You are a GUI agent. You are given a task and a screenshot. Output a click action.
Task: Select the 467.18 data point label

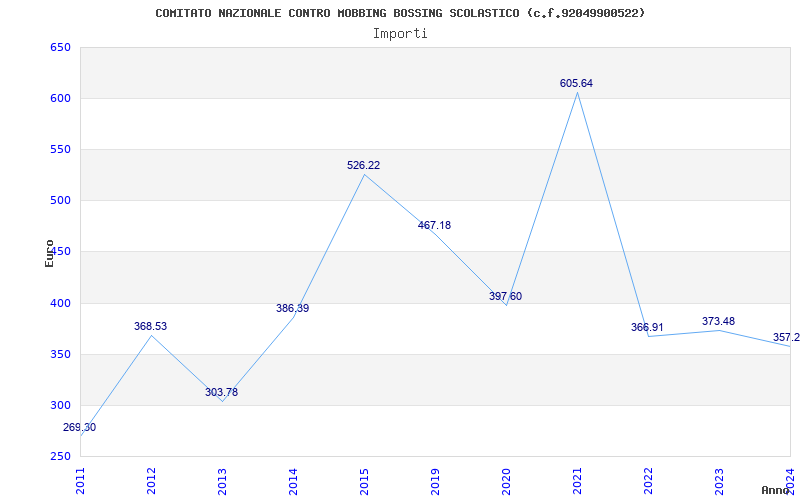coord(434,225)
